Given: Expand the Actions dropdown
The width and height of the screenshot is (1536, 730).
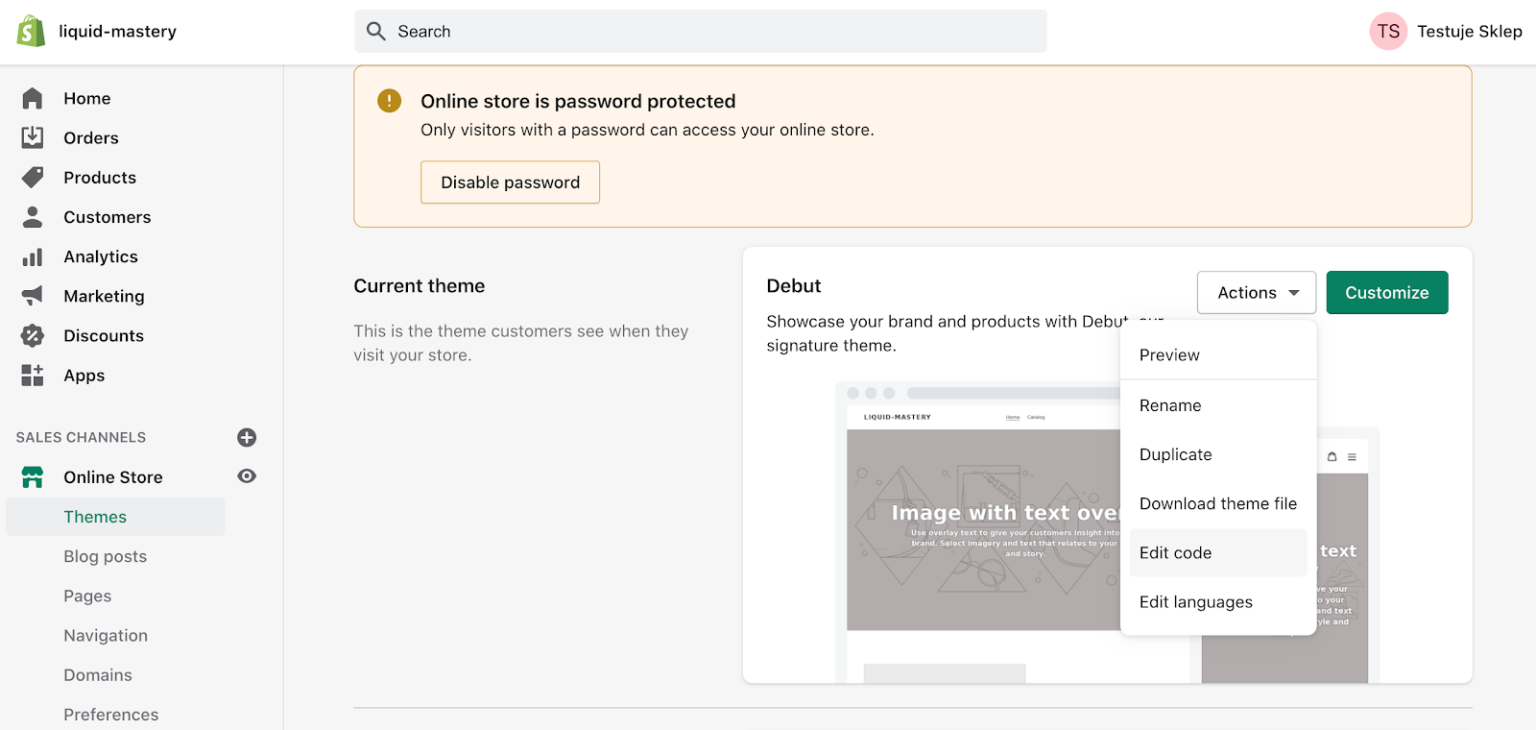Looking at the screenshot, I should pos(1257,292).
